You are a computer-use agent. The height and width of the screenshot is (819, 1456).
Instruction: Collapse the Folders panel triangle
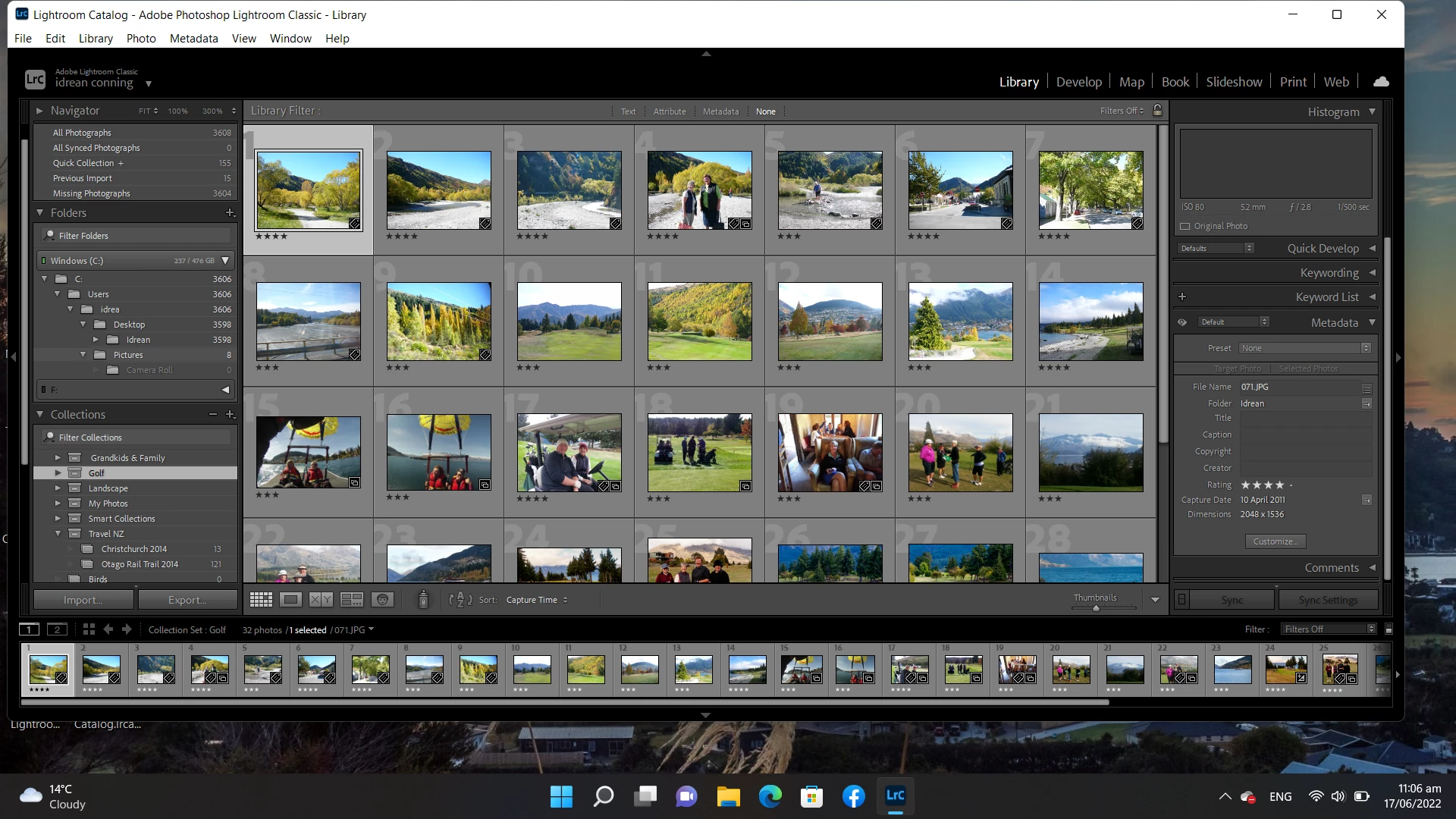pos(40,213)
